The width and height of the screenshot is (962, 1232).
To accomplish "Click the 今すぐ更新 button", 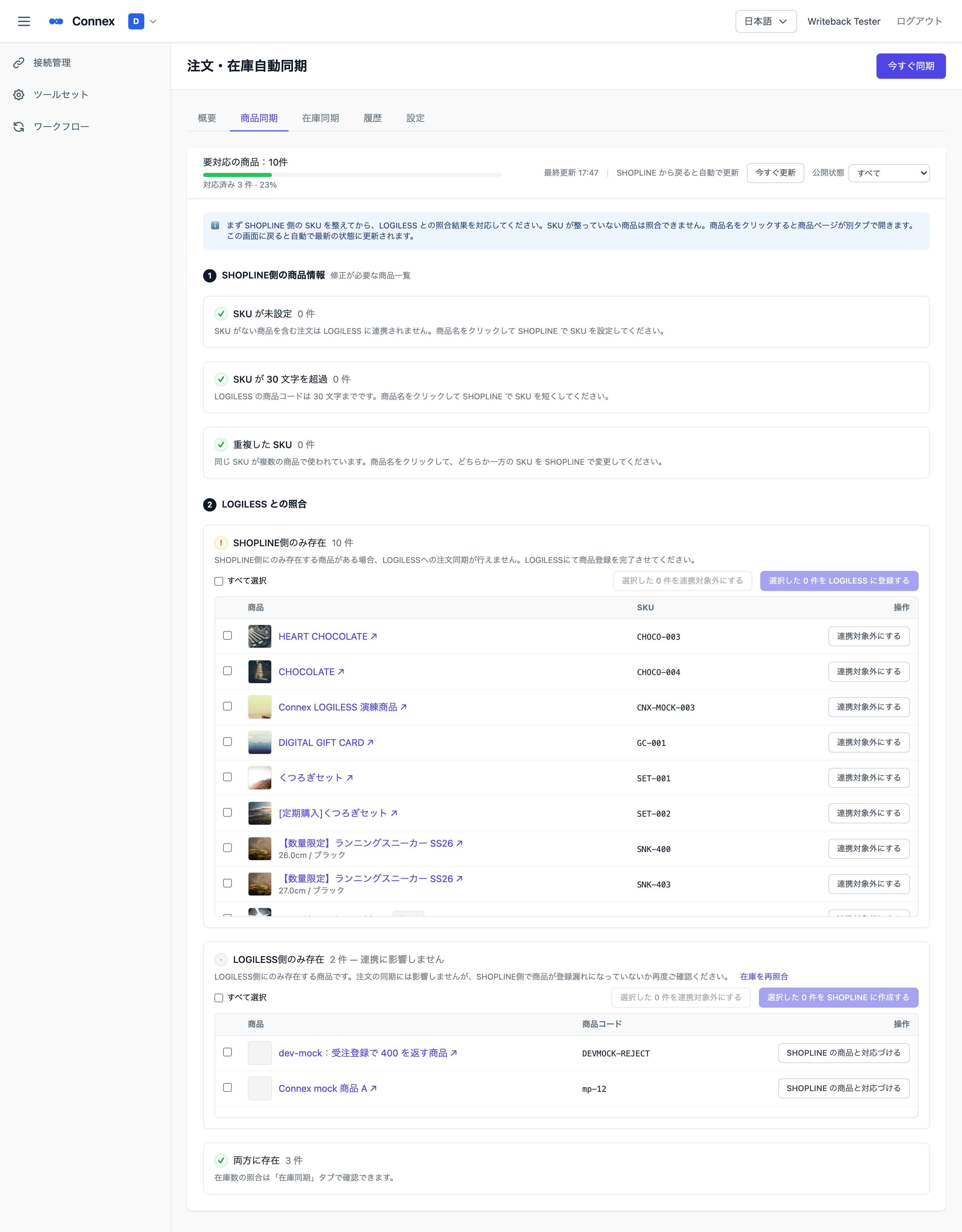I will (775, 173).
